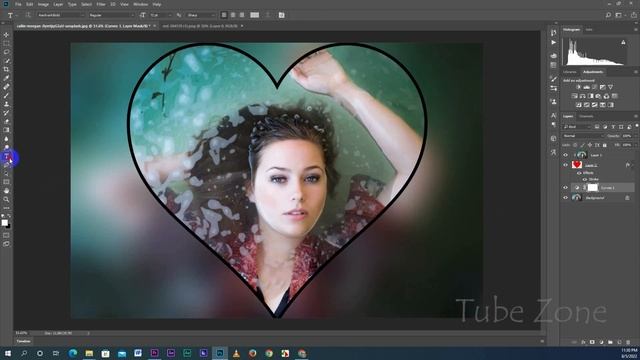
Task: Select the Magic Wand tool
Action: 6,61
